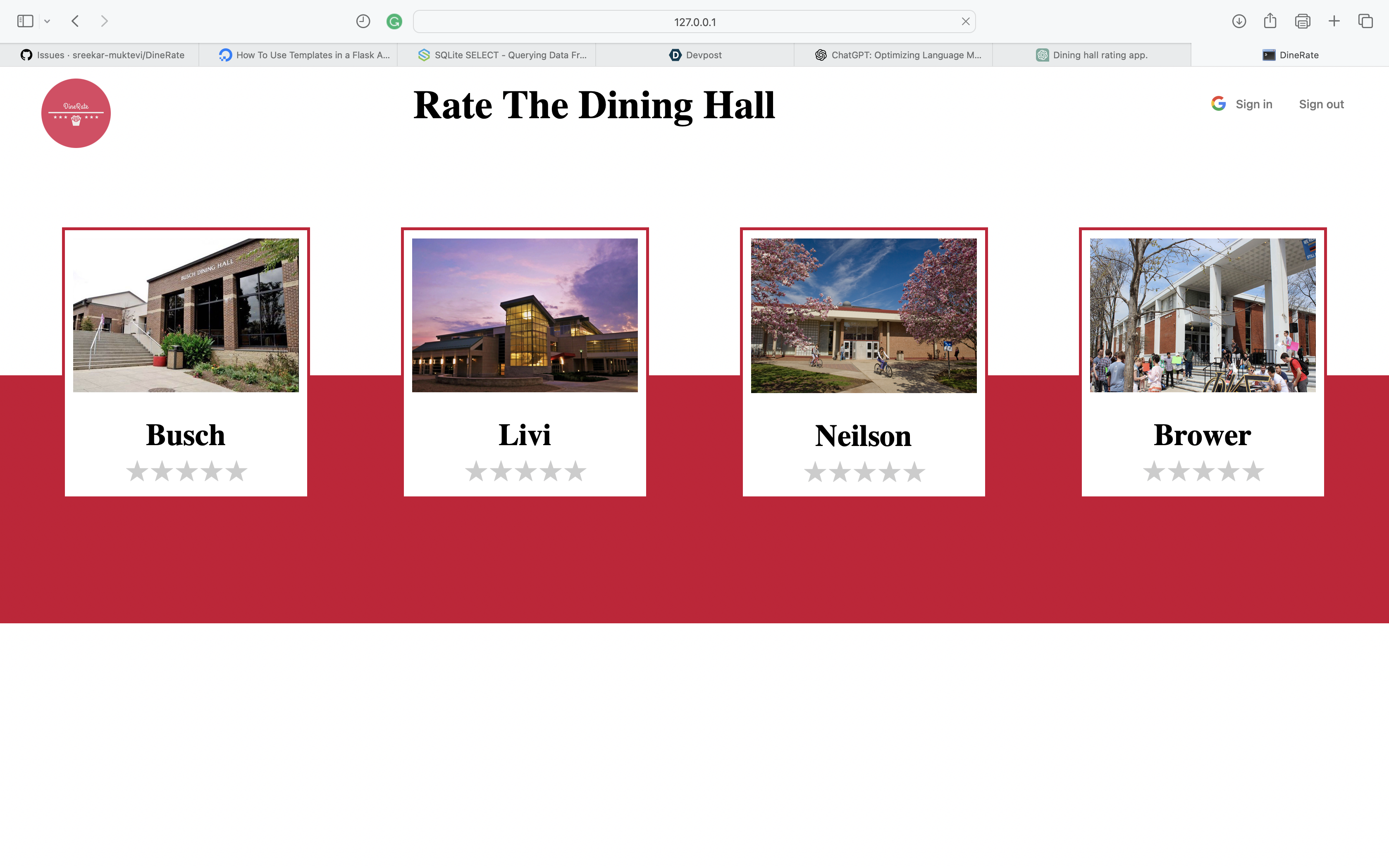Click the Safari sidebar toggle icon
The height and width of the screenshot is (868, 1389).
[25, 21]
